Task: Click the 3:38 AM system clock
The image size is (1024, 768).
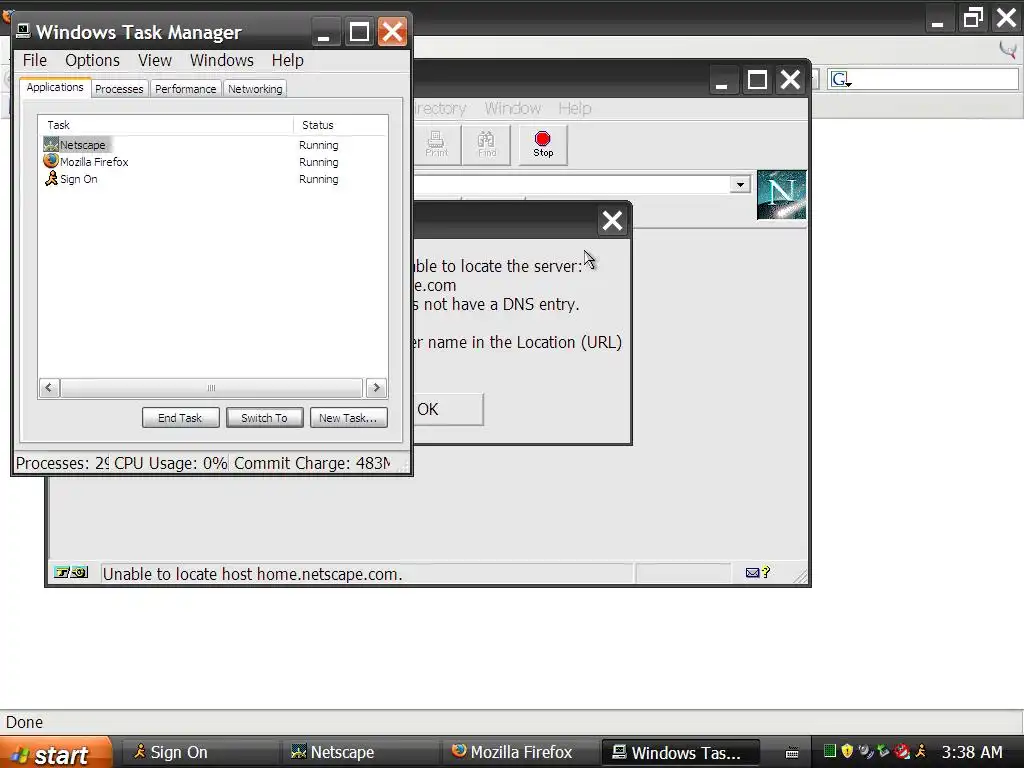Action: coord(972,752)
